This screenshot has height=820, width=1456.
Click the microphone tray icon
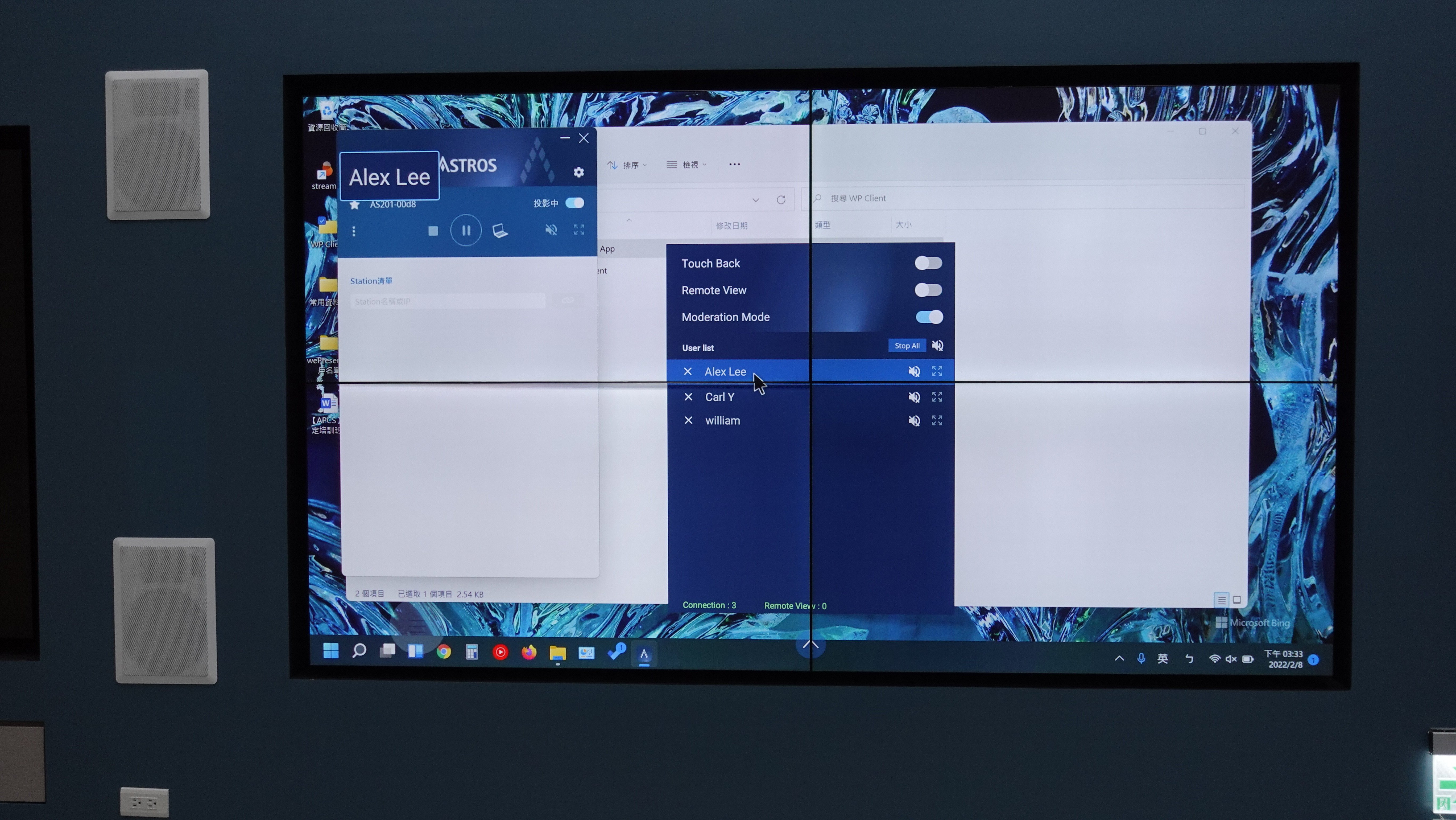click(1141, 658)
